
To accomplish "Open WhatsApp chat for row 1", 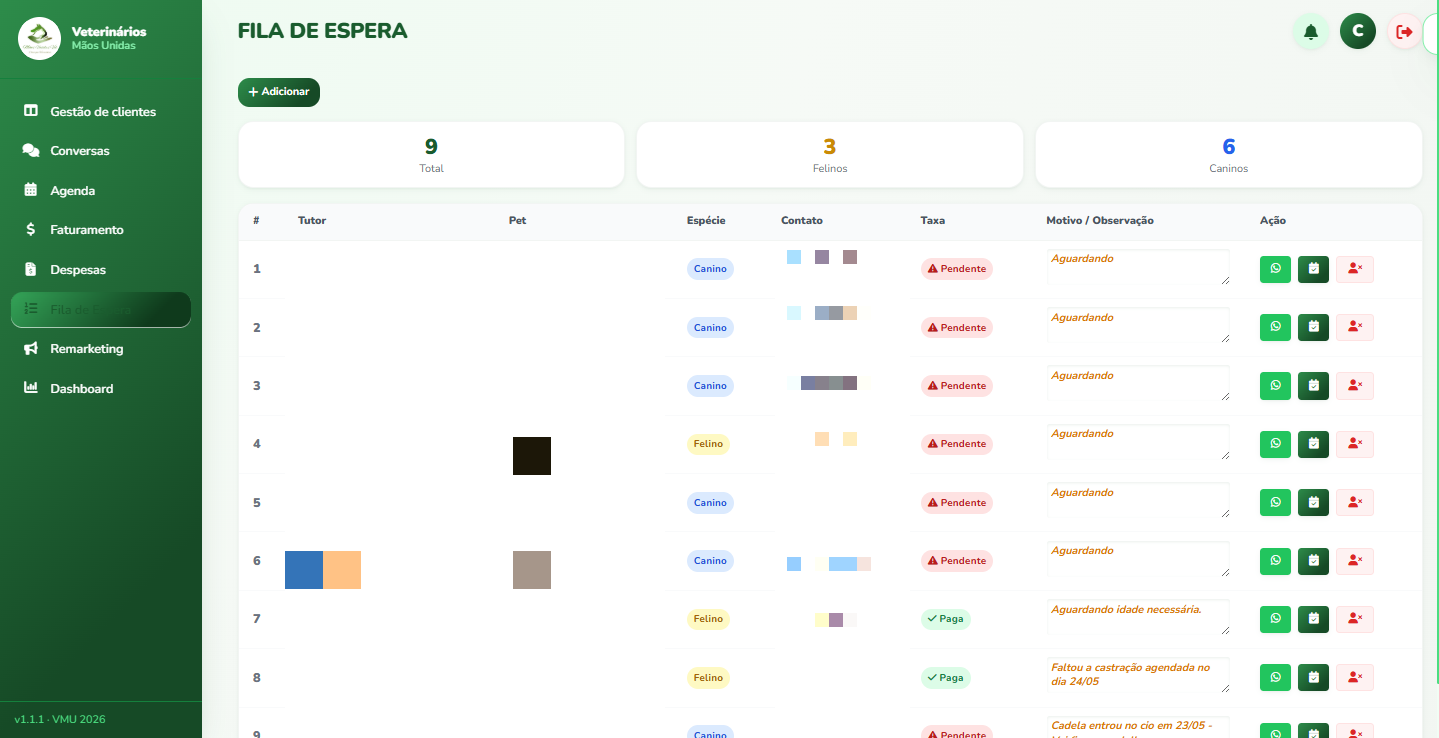I will pyautogui.click(x=1275, y=269).
